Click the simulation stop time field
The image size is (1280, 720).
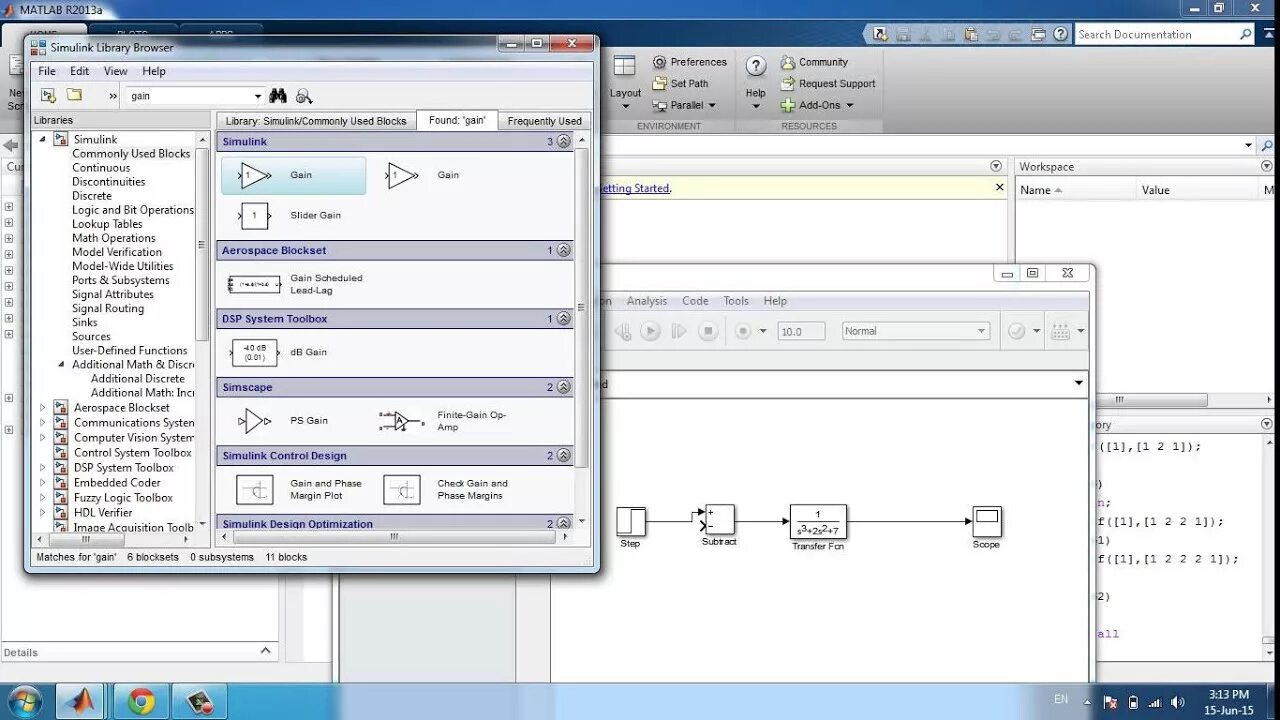click(x=801, y=331)
